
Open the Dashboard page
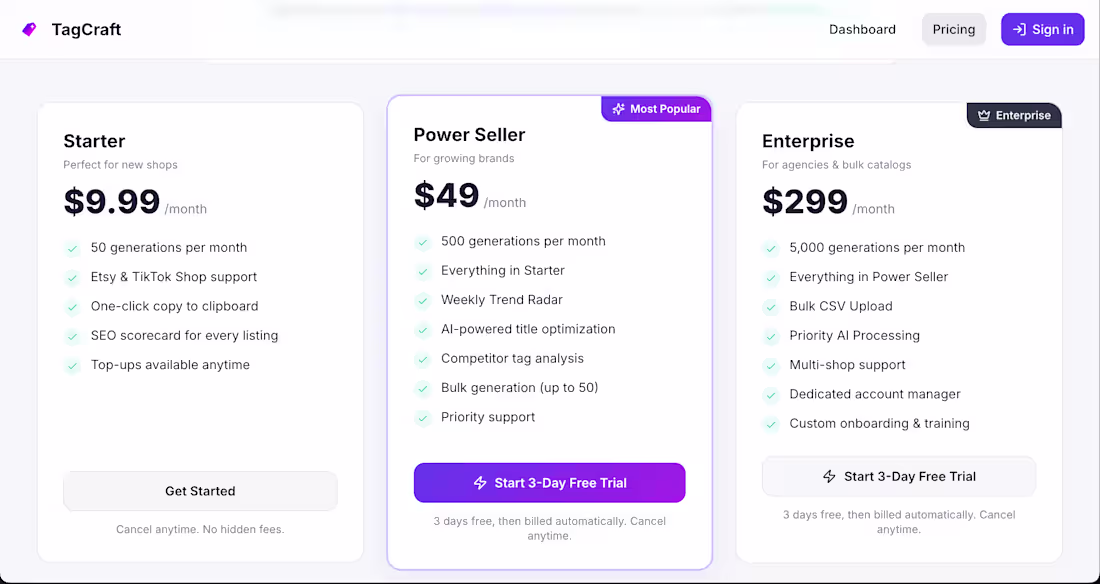862,29
